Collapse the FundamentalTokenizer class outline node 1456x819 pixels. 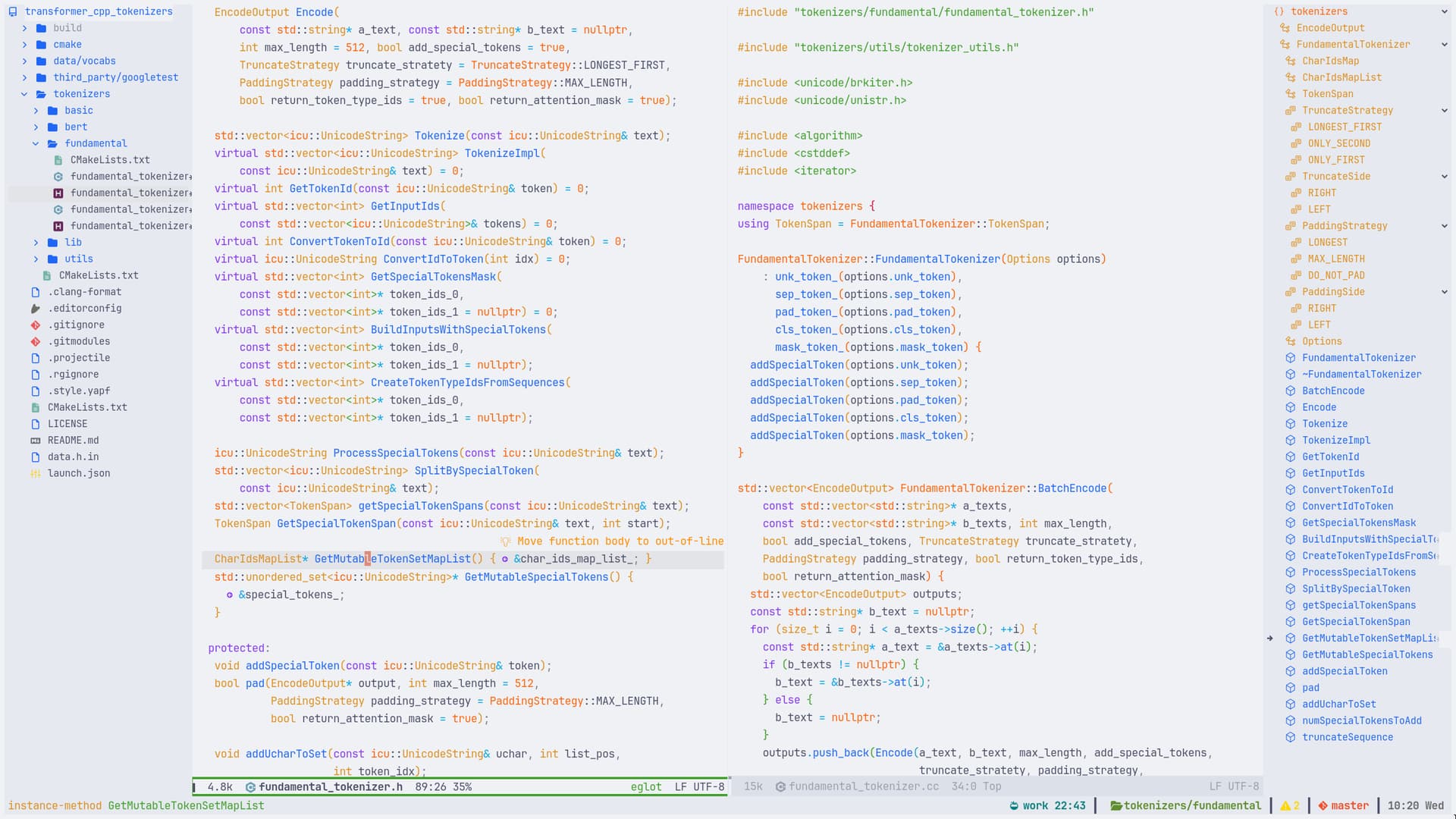coord(1444,45)
